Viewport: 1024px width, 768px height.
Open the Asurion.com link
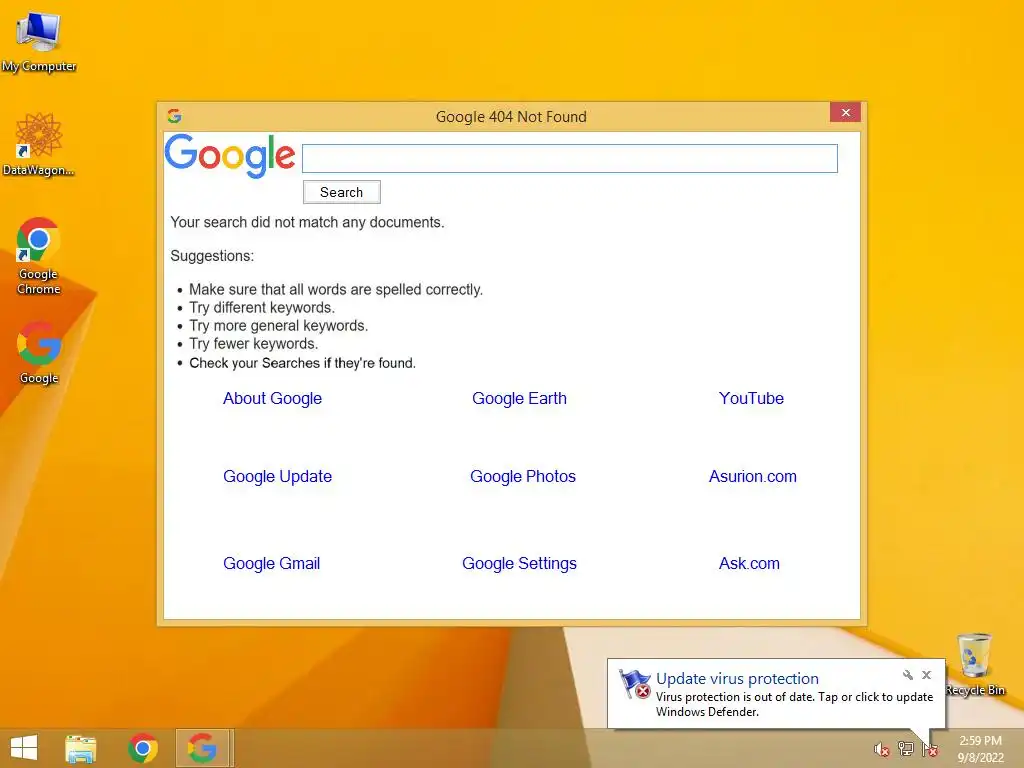click(x=752, y=477)
